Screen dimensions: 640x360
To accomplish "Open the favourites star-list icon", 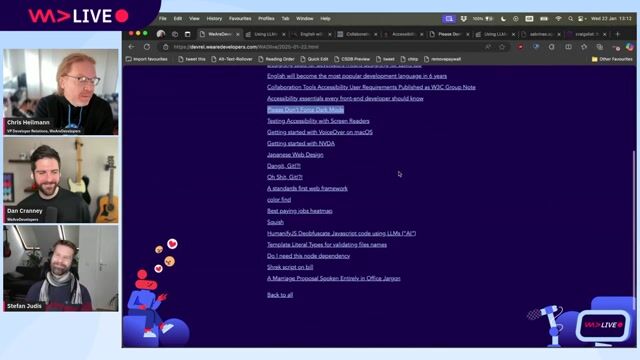I will pos(584,47).
